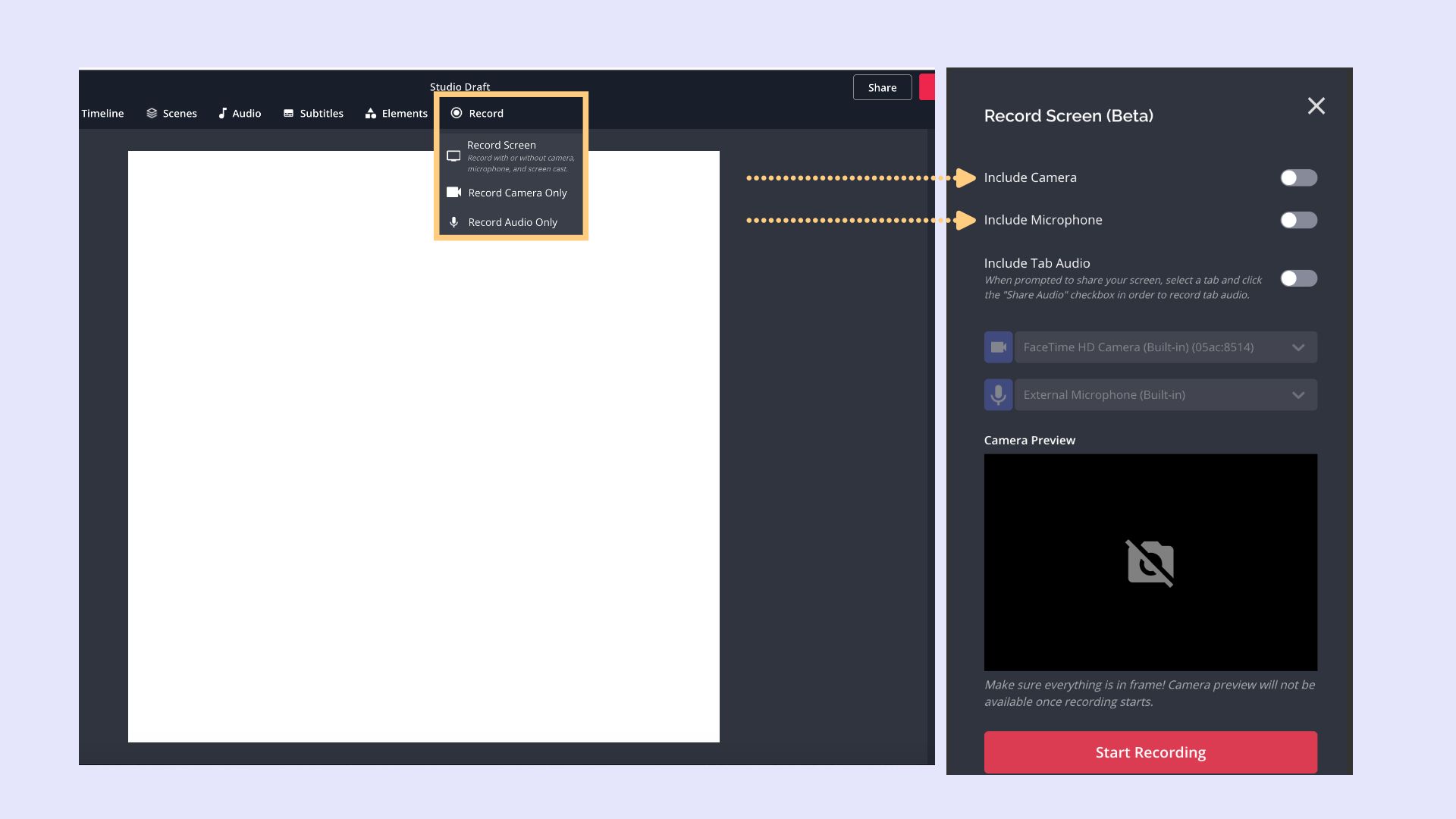Expand the External Microphone dropdown
The image size is (1456, 819).
pos(1165,395)
